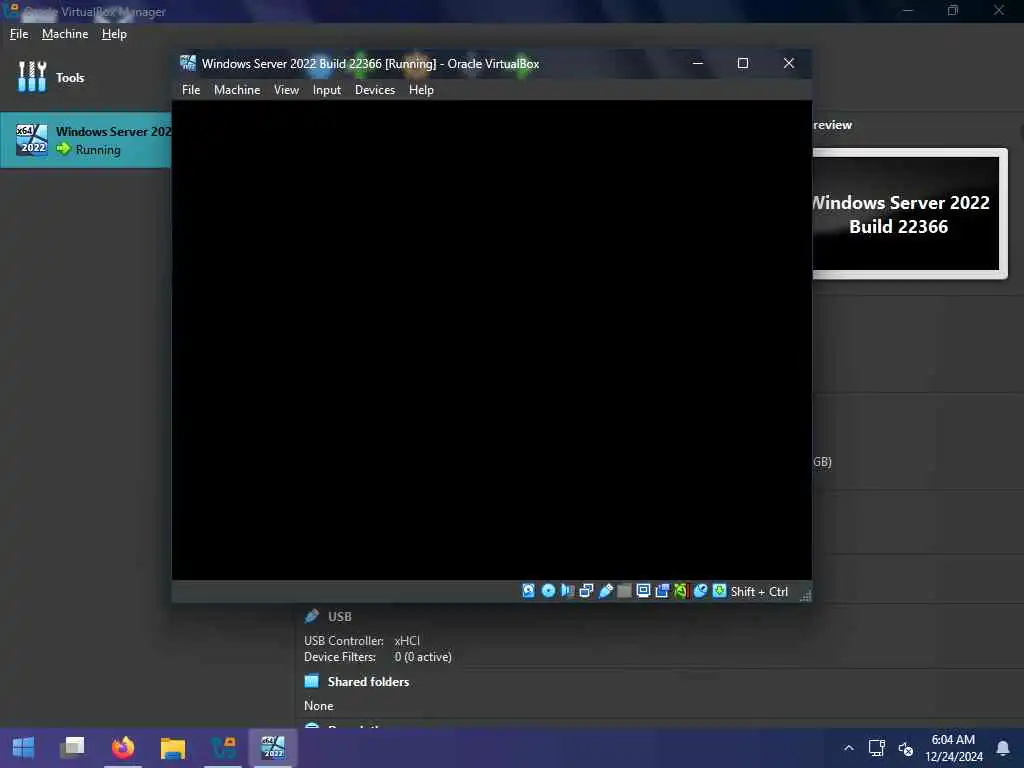
Task: Open Help menu in VirtualBox Manager
Action: click(114, 34)
